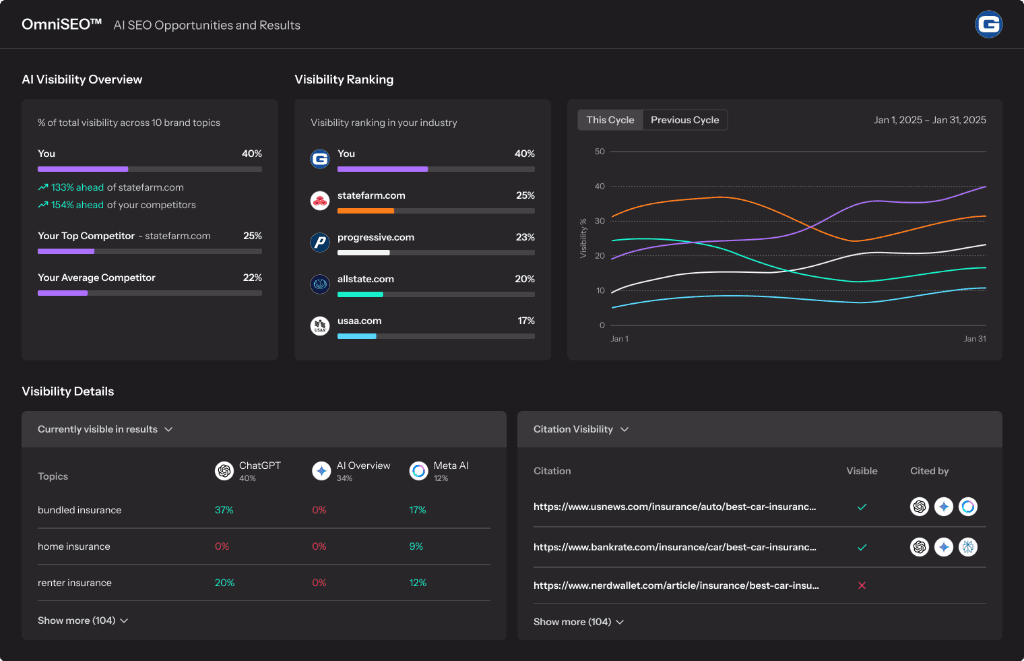This screenshot has height=661, width=1024.
Task: Click the OmniSEO logo in the top-right corner
Action: pos(988,24)
